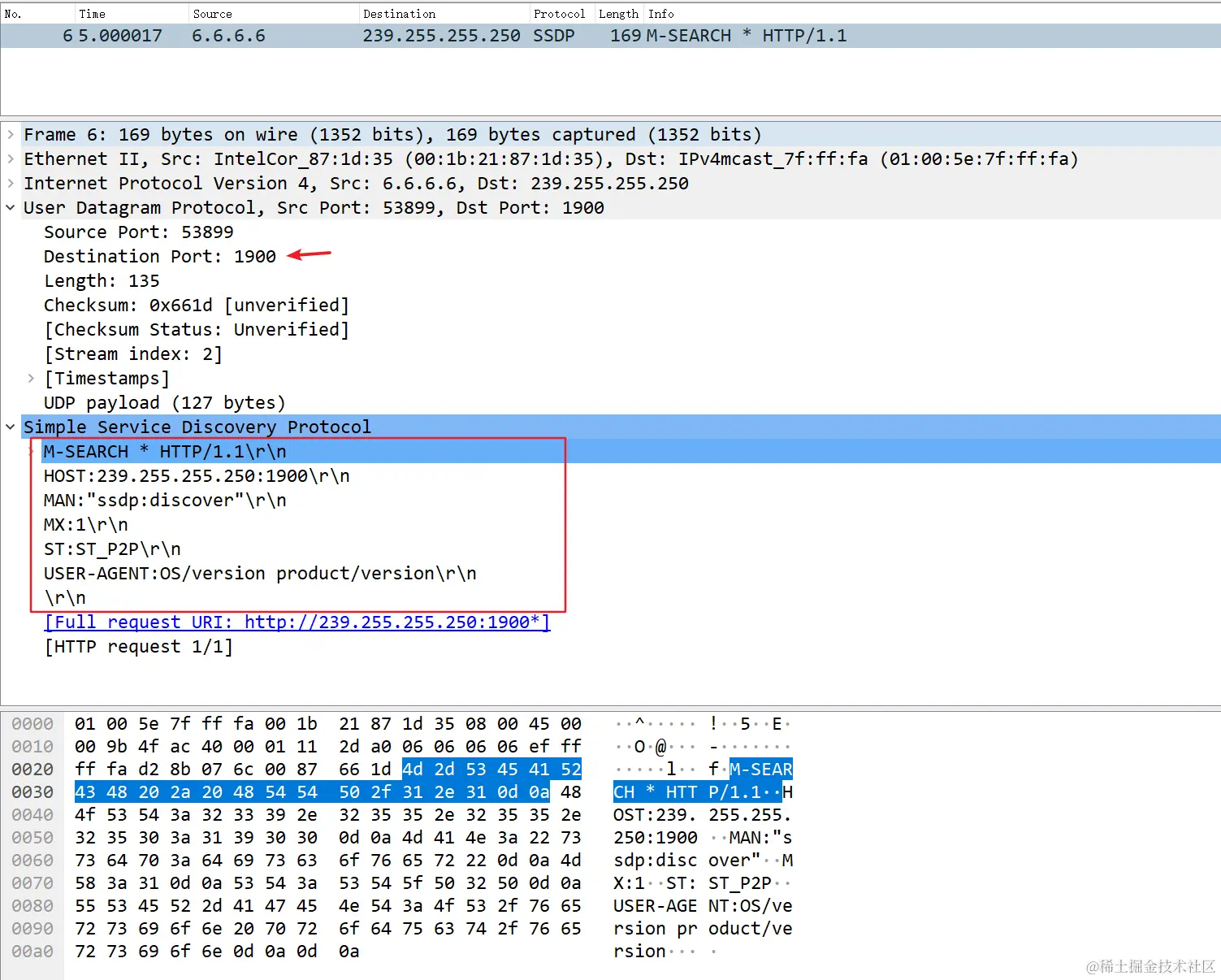Viewport: 1221px width, 980px height.
Task: Collapse the User Datagram Protocol section
Action: click(x=11, y=208)
